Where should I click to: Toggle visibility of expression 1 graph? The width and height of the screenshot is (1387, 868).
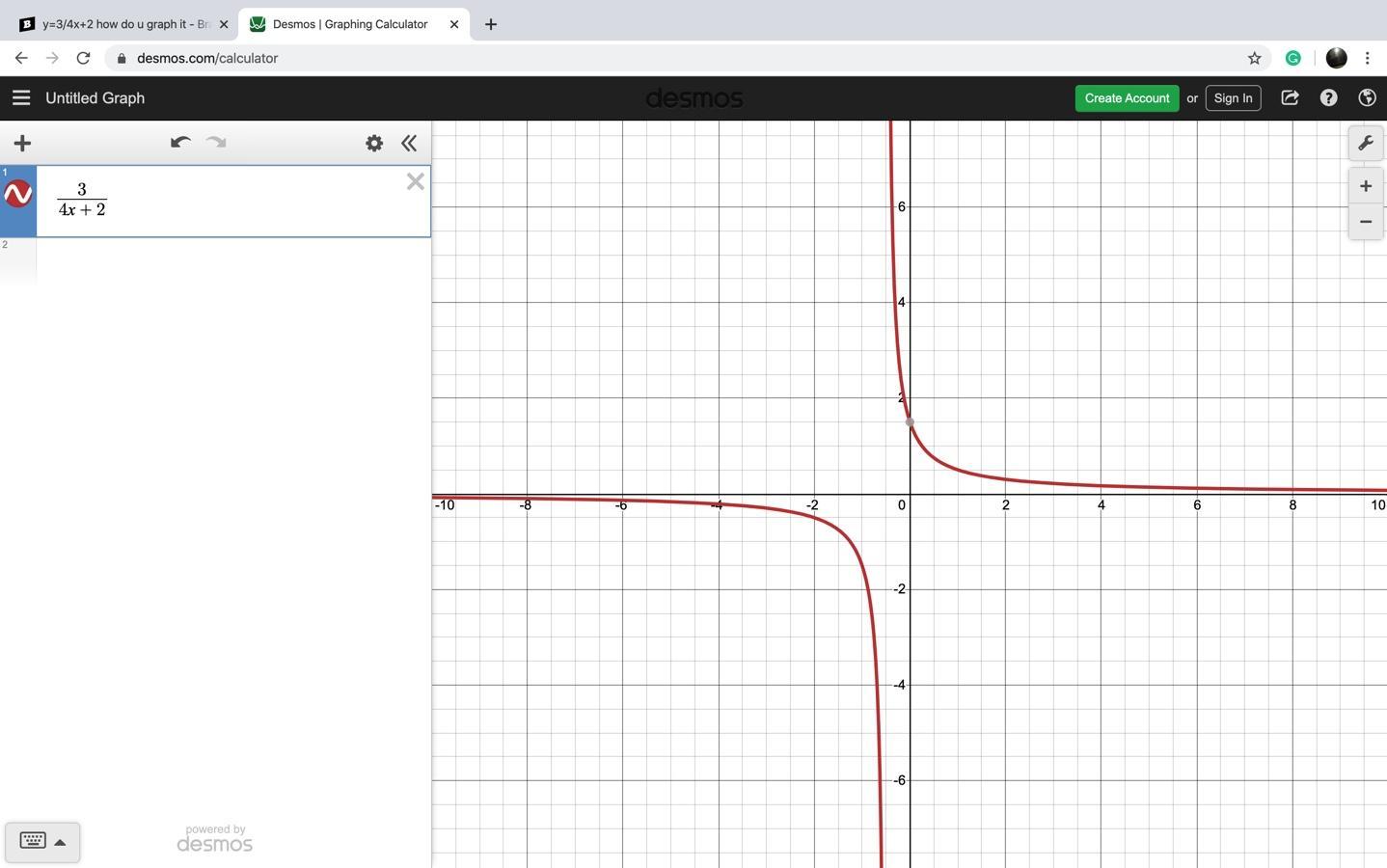tap(18, 194)
